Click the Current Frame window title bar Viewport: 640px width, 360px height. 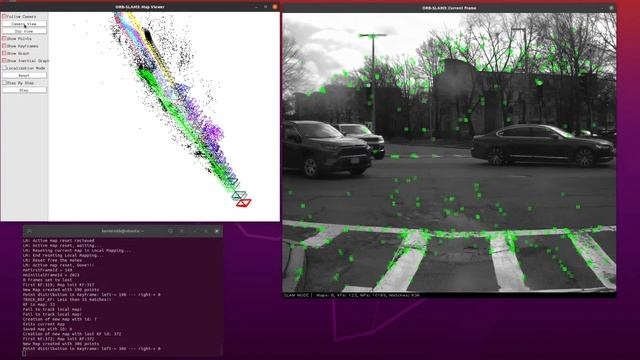(449, 8)
